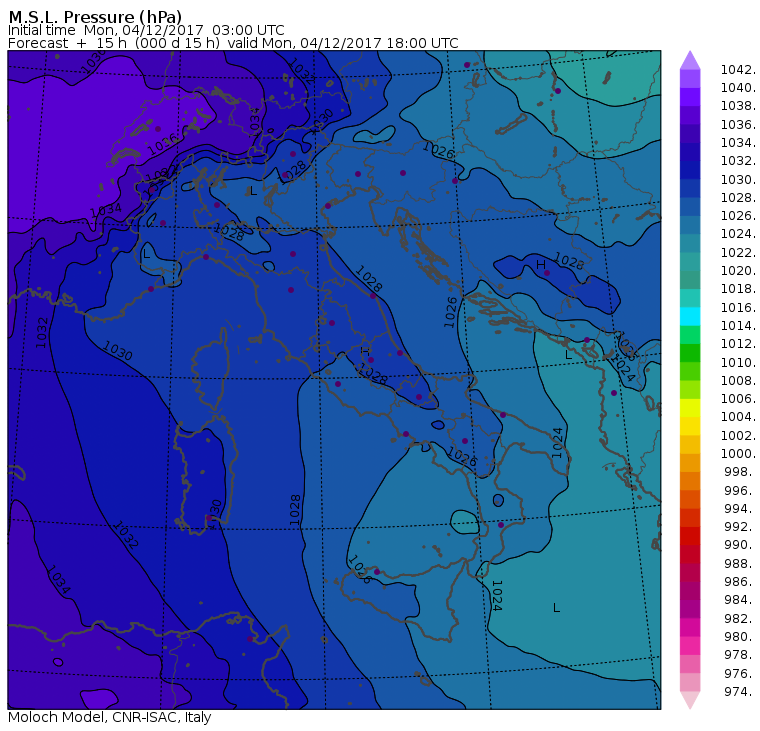Pick the lime legend band between 1006 and 1008

point(690,389)
